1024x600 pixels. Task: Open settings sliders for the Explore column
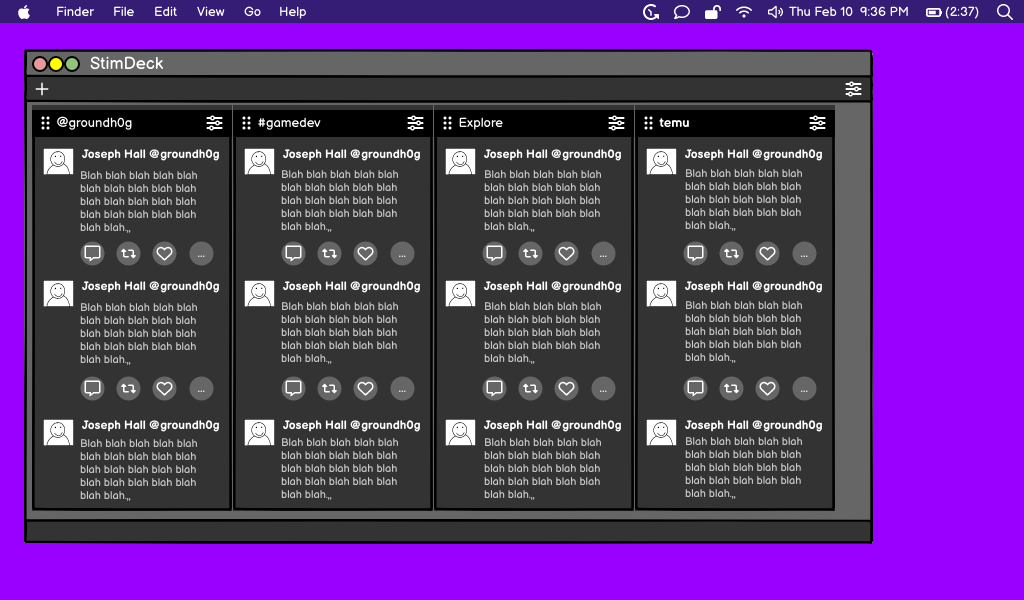(x=617, y=123)
